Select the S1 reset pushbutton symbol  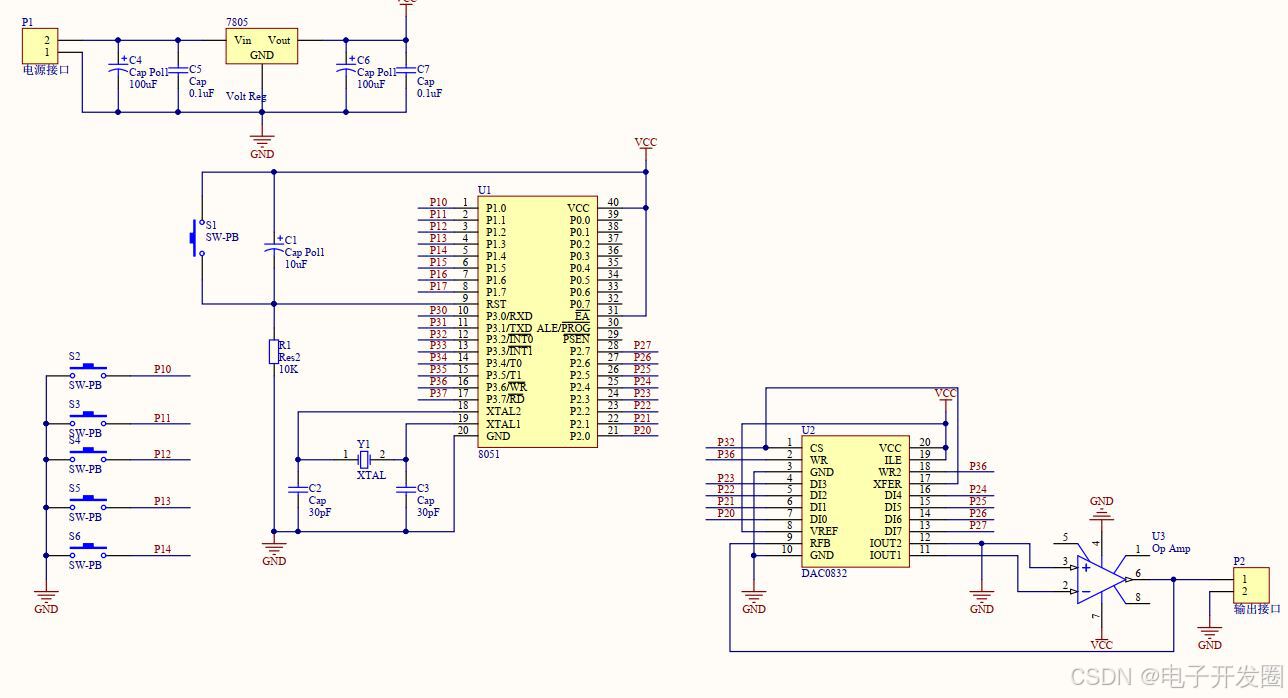click(197, 238)
